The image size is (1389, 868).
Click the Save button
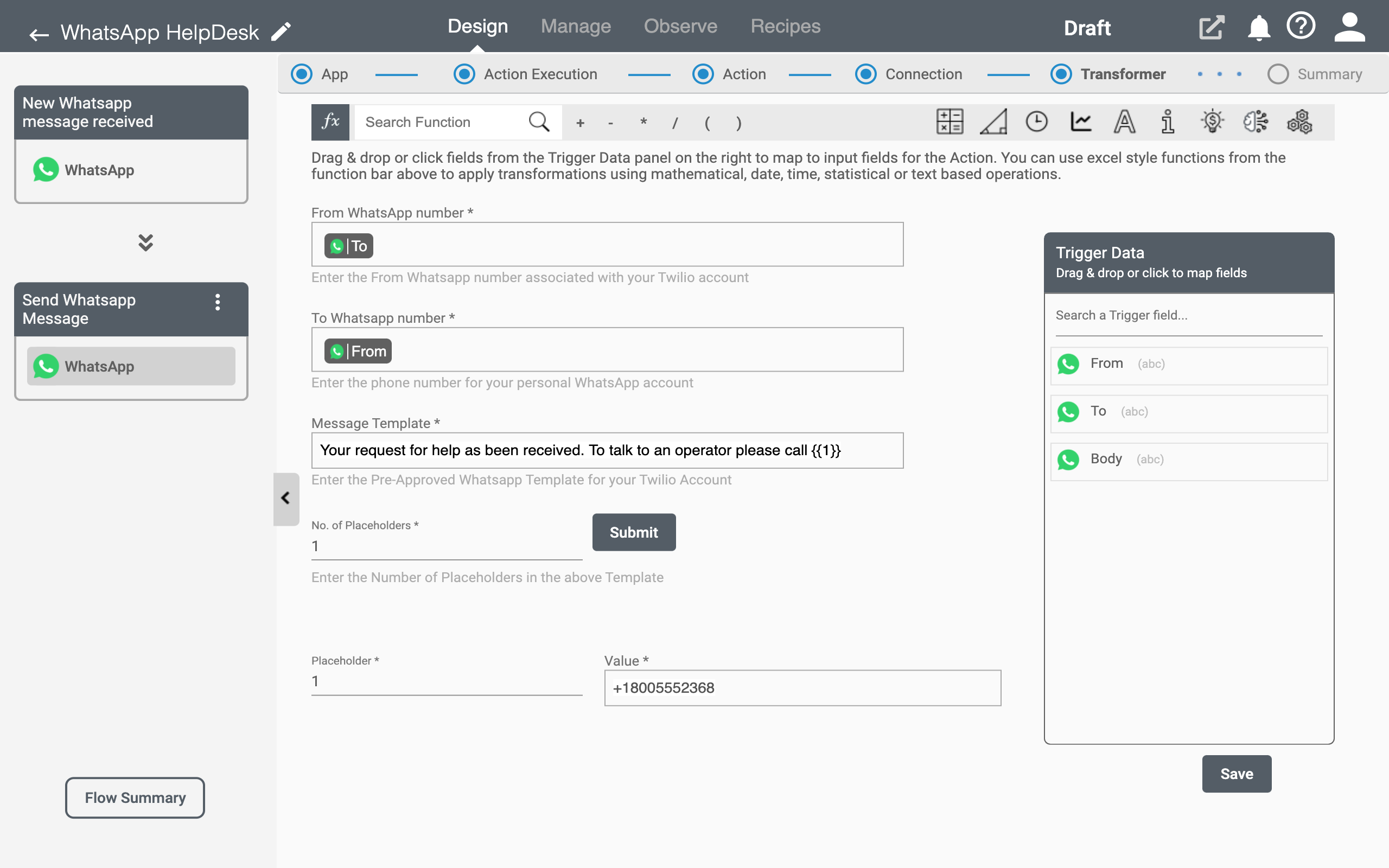tap(1237, 773)
